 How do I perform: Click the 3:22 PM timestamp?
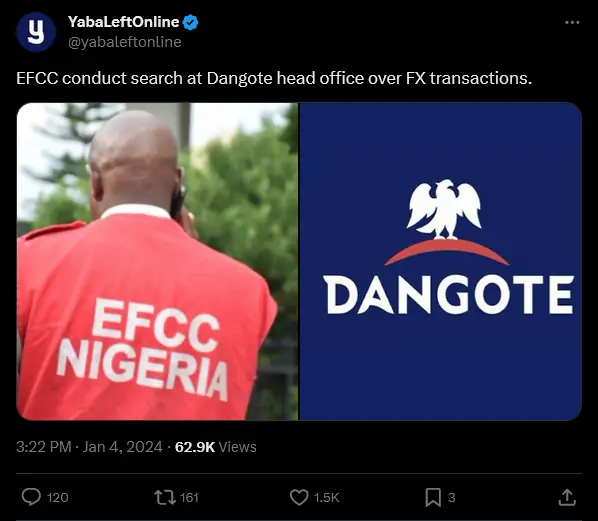44,447
